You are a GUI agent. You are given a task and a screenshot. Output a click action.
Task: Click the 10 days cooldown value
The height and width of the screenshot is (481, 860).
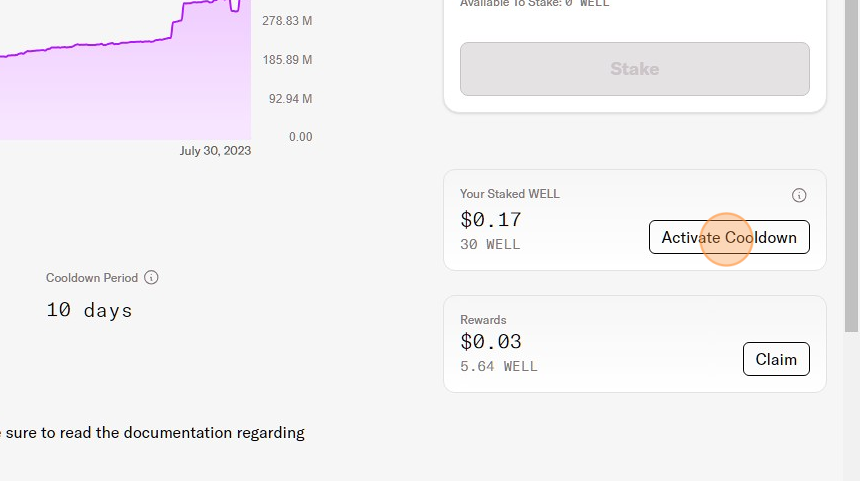pos(89,310)
